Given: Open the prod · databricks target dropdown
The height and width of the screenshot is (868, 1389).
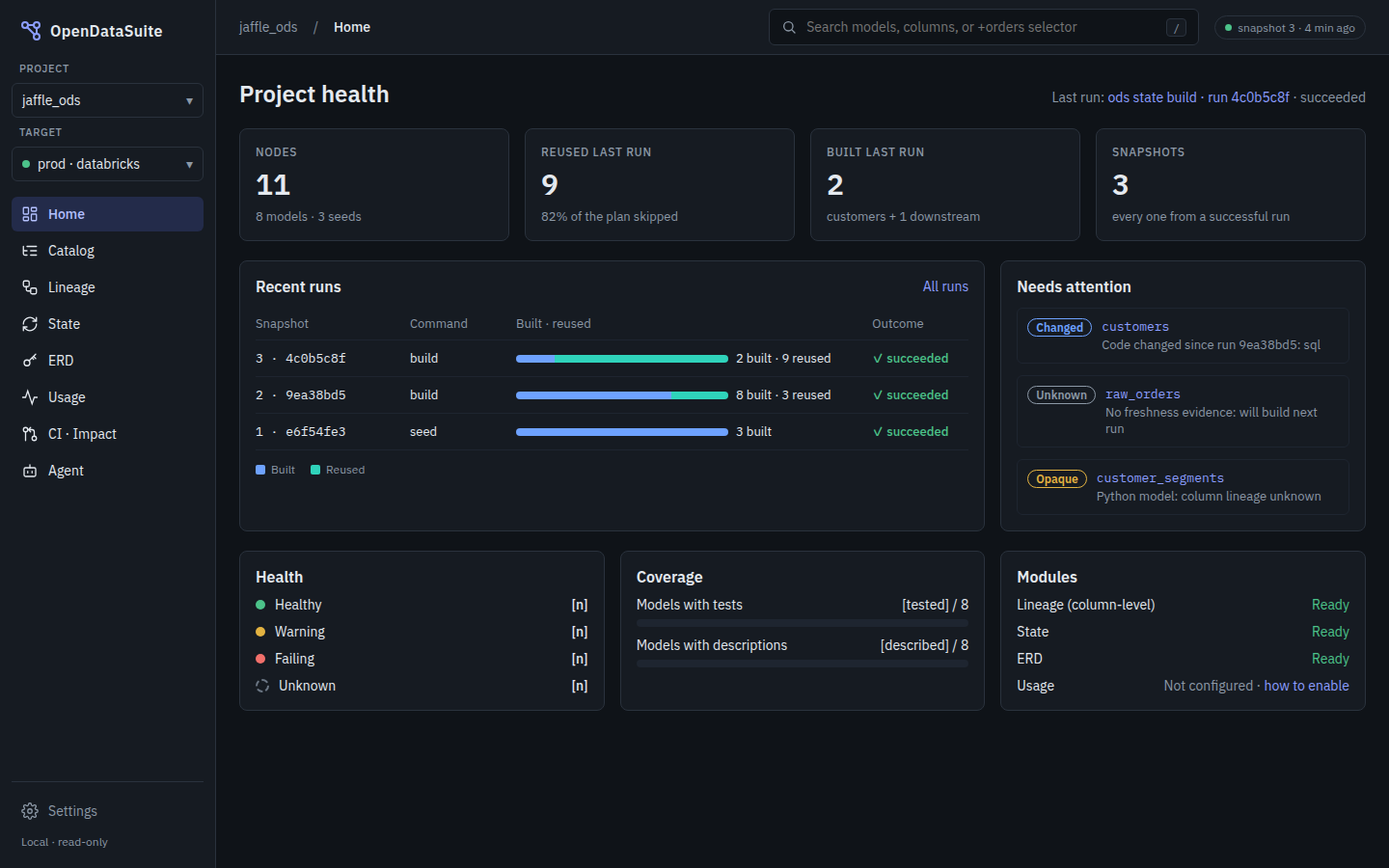Looking at the screenshot, I should coord(107,164).
